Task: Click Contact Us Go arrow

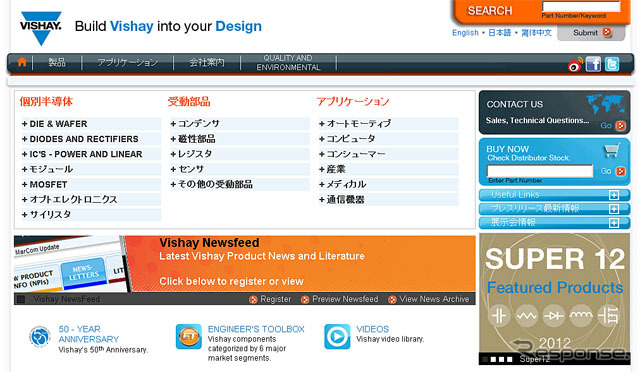Action: 620,126
